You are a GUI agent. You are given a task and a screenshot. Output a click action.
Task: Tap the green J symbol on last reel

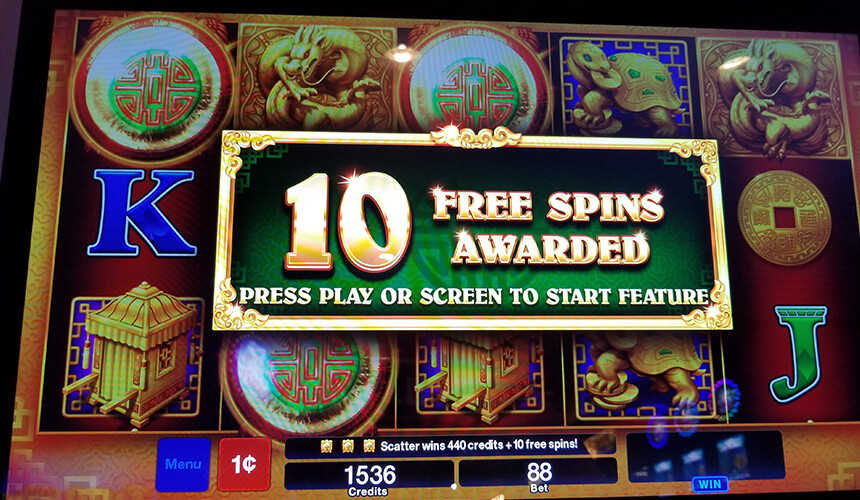click(x=800, y=354)
